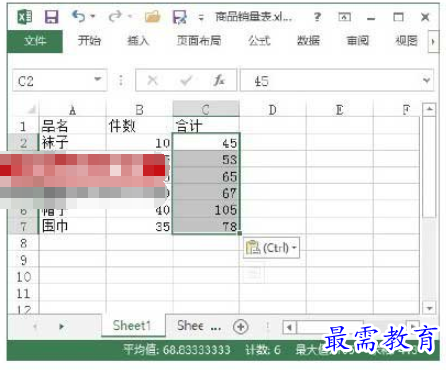The width and height of the screenshot is (446, 370).
Task: Switch to the 审阅 ribbon tab
Action: coord(358,41)
